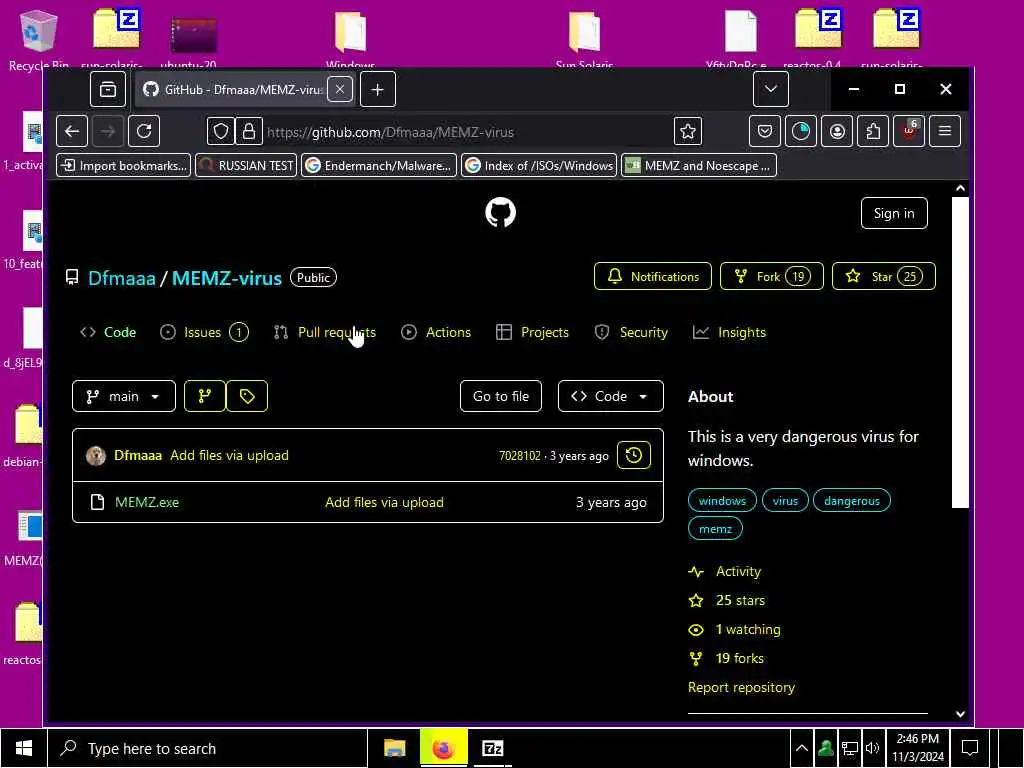Viewport: 1024px width, 768px height.
Task: Click the Type here to search box
Action: click(208, 748)
